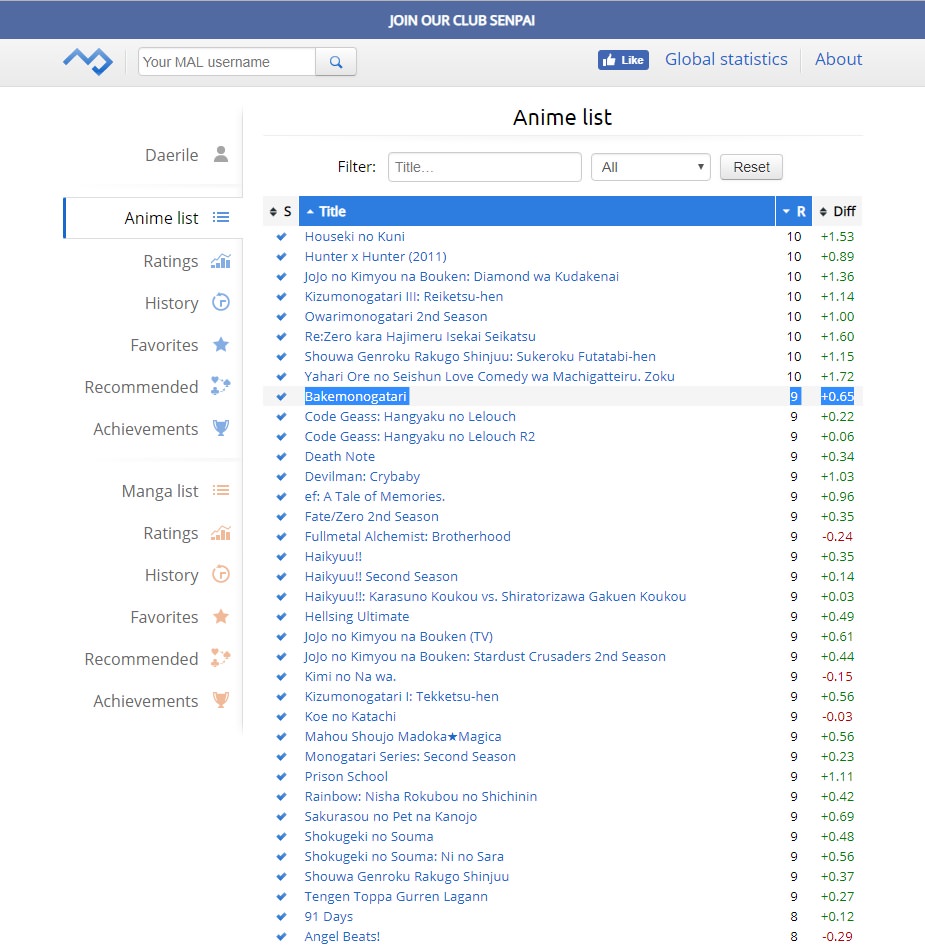The height and width of the screenshot is (945, 925).
Task: Click the blue anime Recommended icon
Action: [x=221, y=386]
